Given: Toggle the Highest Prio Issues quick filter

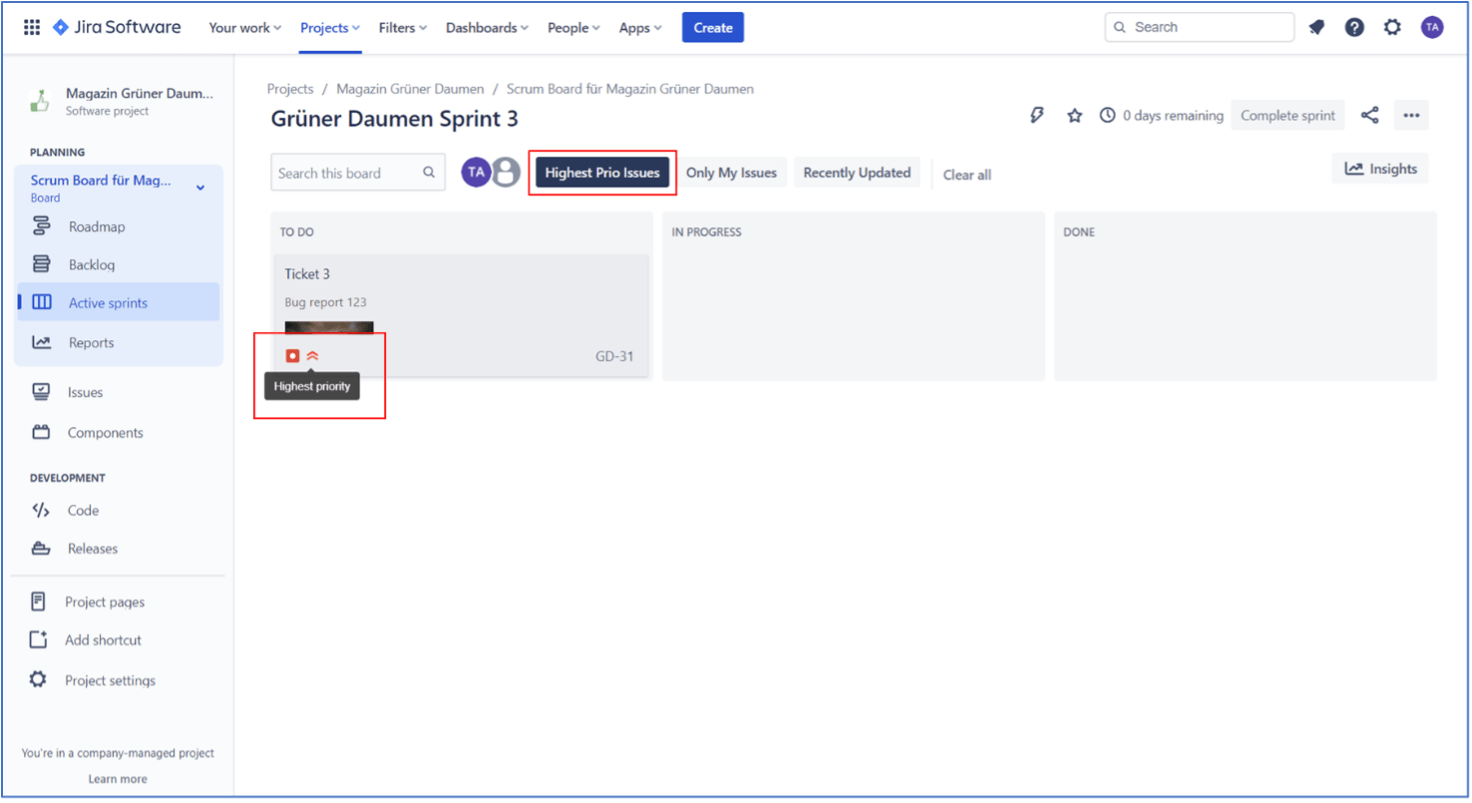Looking at the screenshot, I should 602,173.
